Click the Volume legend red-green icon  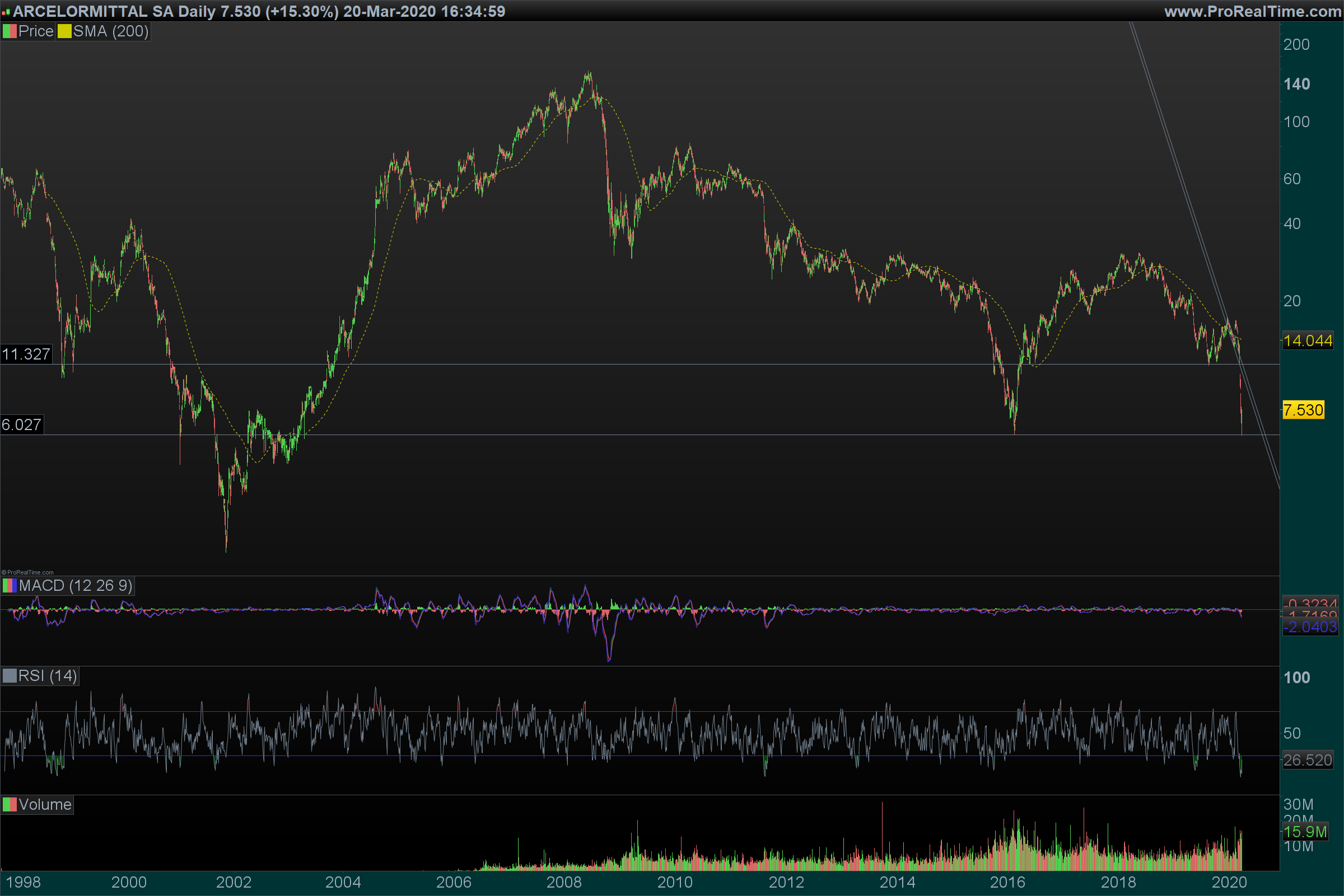coord(9,805)
